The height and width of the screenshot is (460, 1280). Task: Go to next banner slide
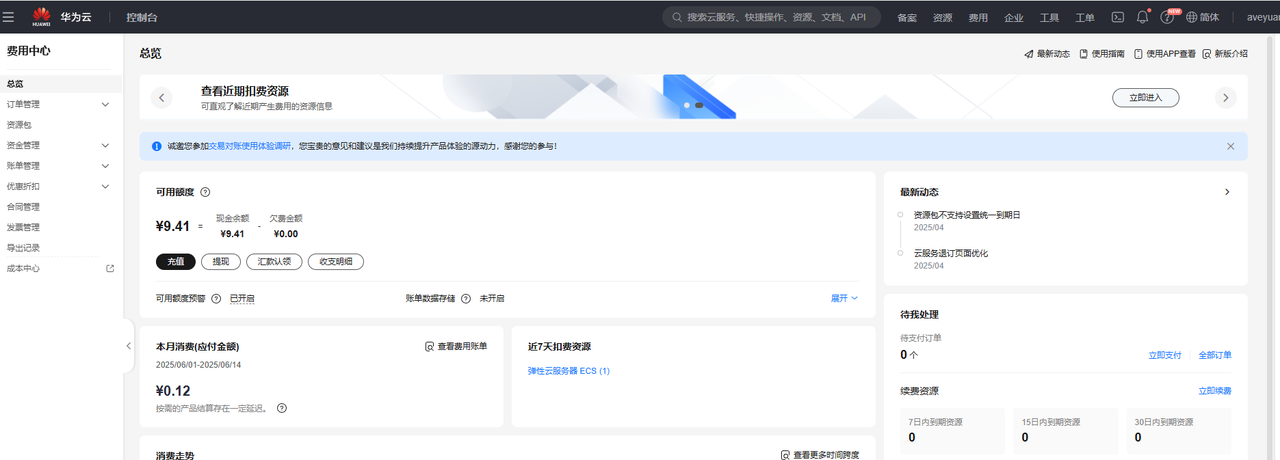1226,98
